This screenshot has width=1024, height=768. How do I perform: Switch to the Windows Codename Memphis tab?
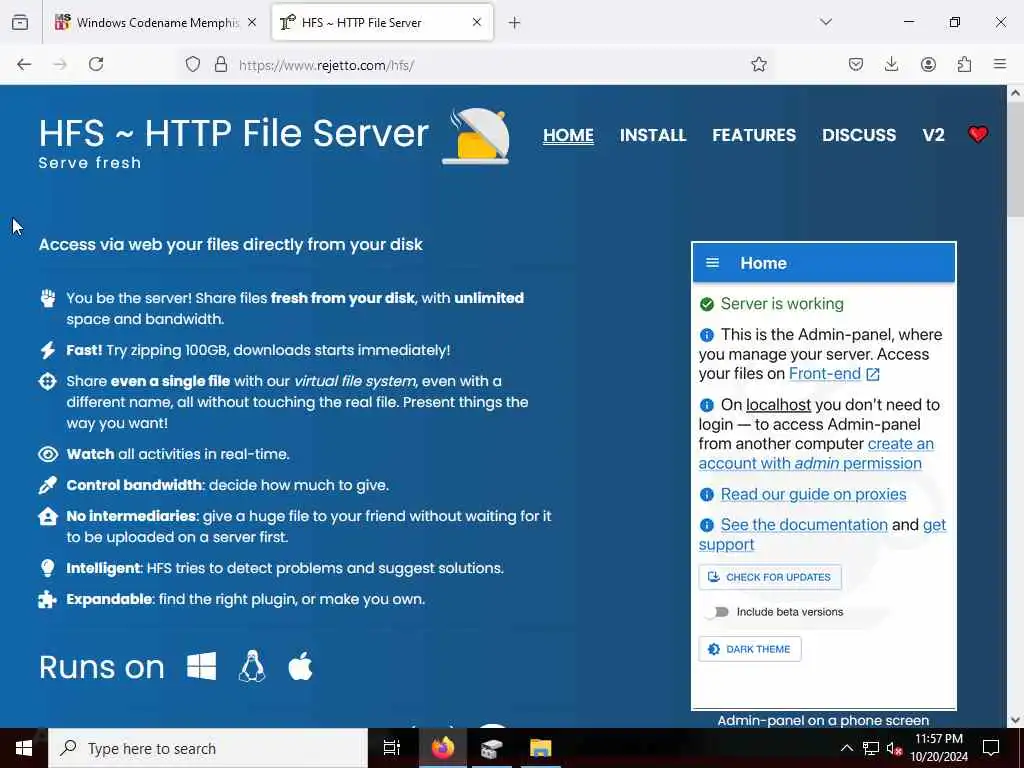tap(157, 22)
